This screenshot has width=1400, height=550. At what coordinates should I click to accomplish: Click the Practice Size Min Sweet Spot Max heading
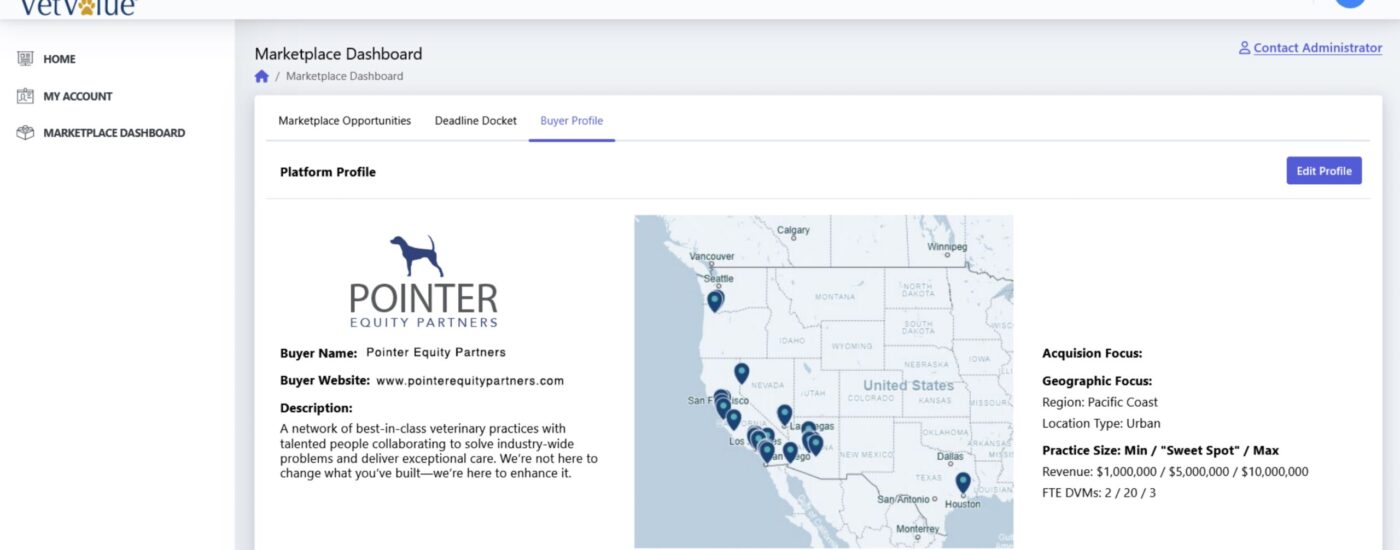click(x=1160, y=451)
